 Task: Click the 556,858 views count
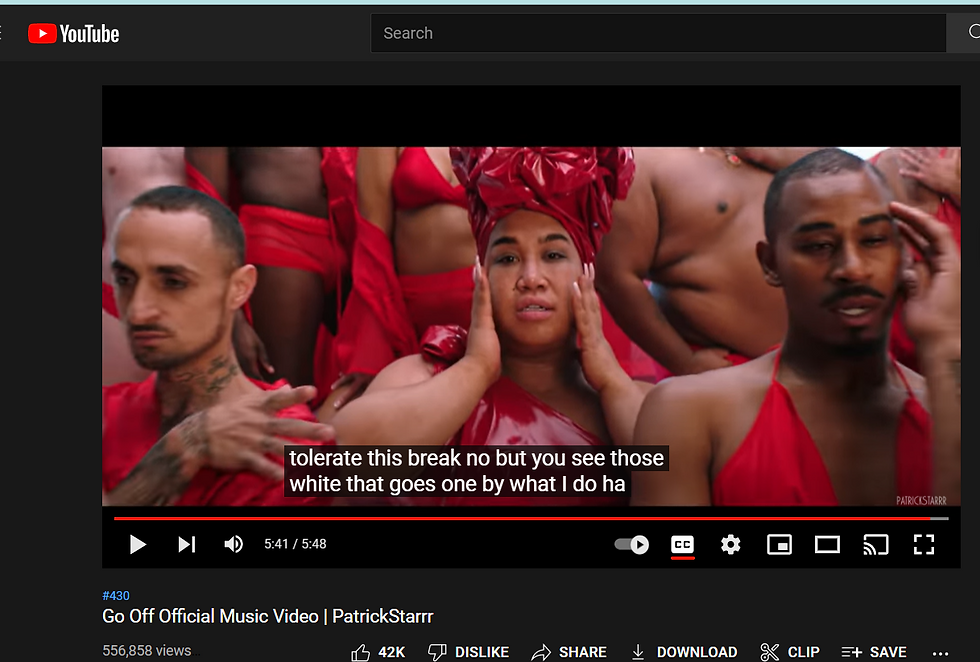point(147,651)
